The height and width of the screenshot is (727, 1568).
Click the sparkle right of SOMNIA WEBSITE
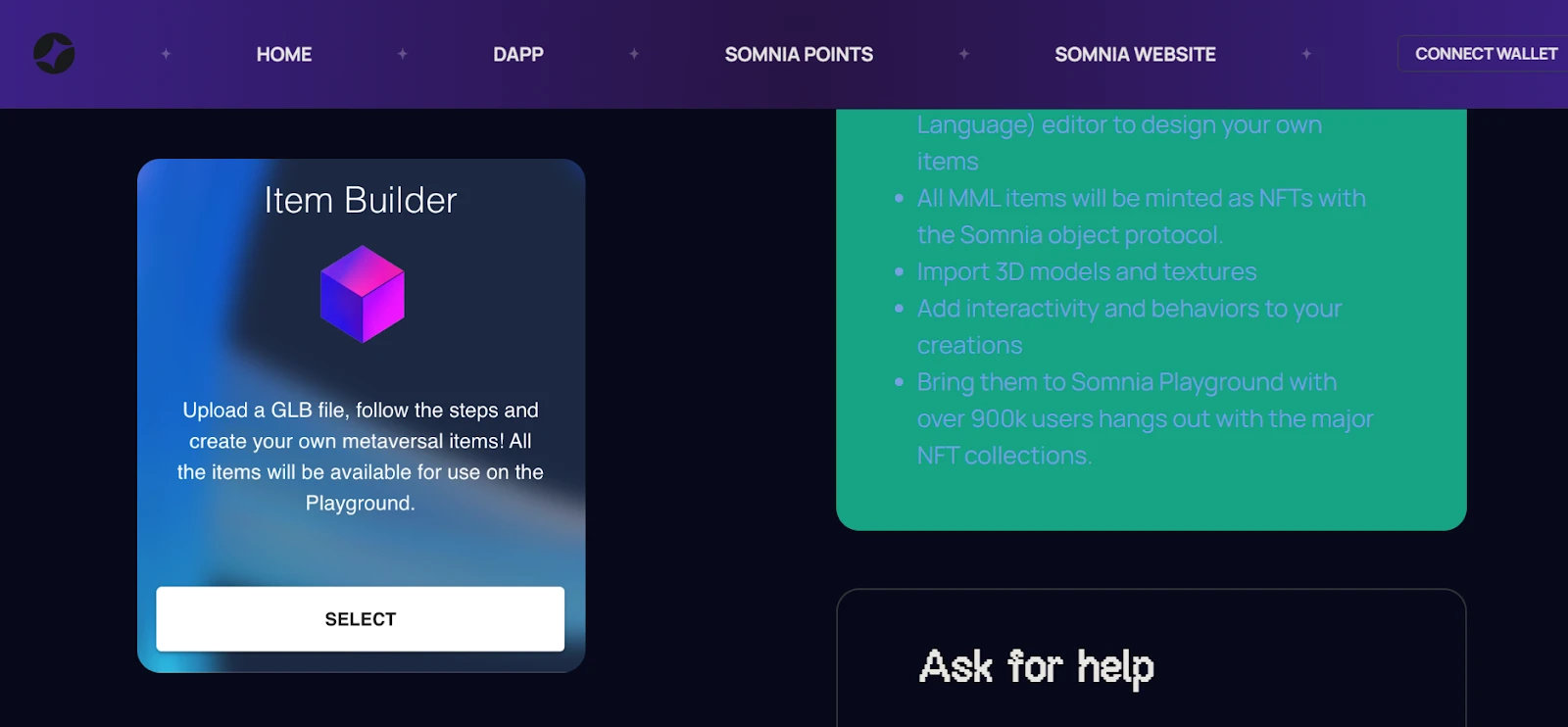pyautogui.click(x=1305, y=54)
